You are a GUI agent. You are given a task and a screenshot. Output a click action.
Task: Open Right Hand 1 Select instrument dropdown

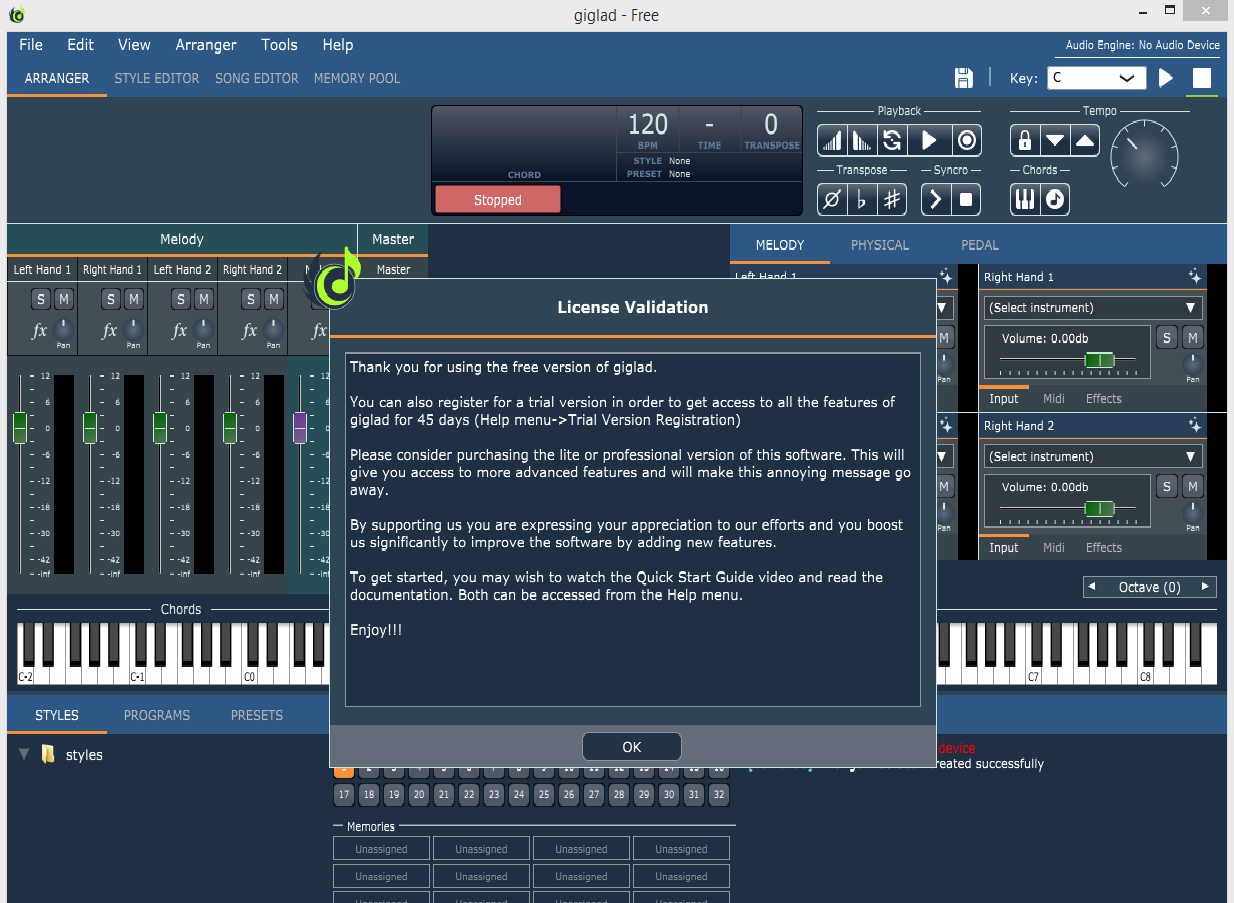coord(1092,308)
